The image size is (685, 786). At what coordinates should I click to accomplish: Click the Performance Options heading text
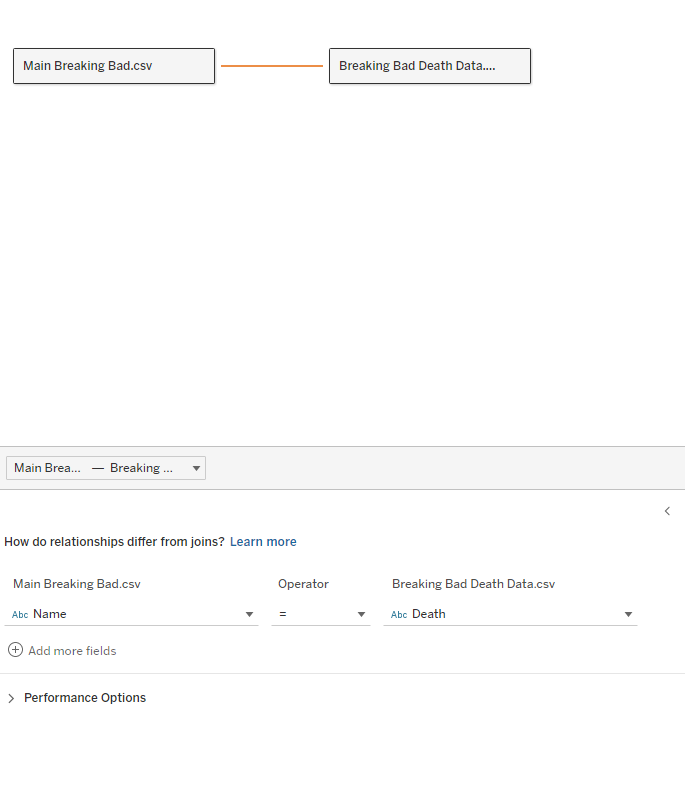85,698
